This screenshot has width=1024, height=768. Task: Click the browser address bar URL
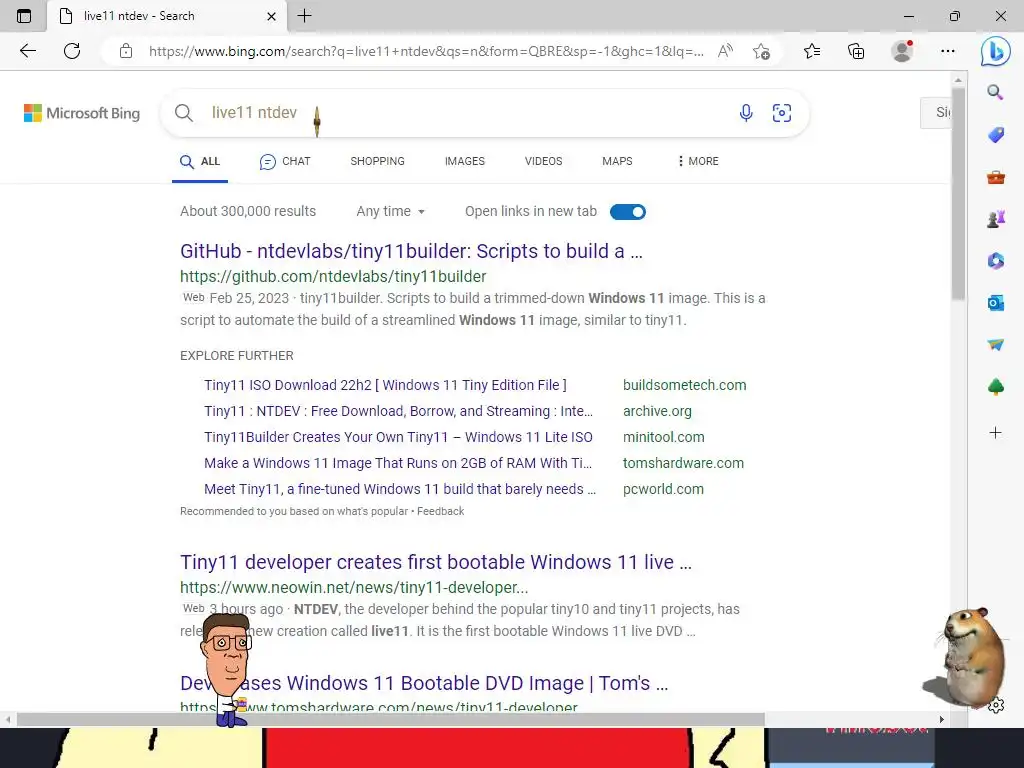pyautogui.click(x=426, y=51)
